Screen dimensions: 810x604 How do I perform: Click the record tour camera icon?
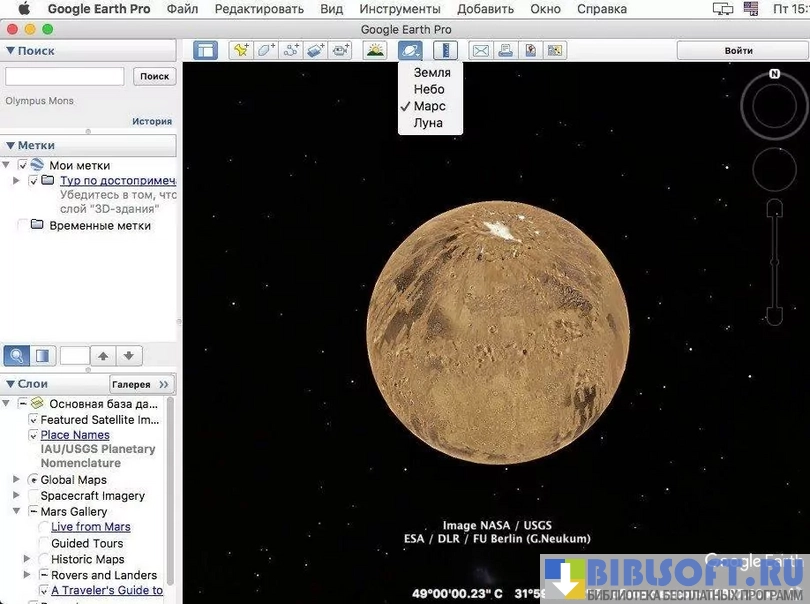342,50
